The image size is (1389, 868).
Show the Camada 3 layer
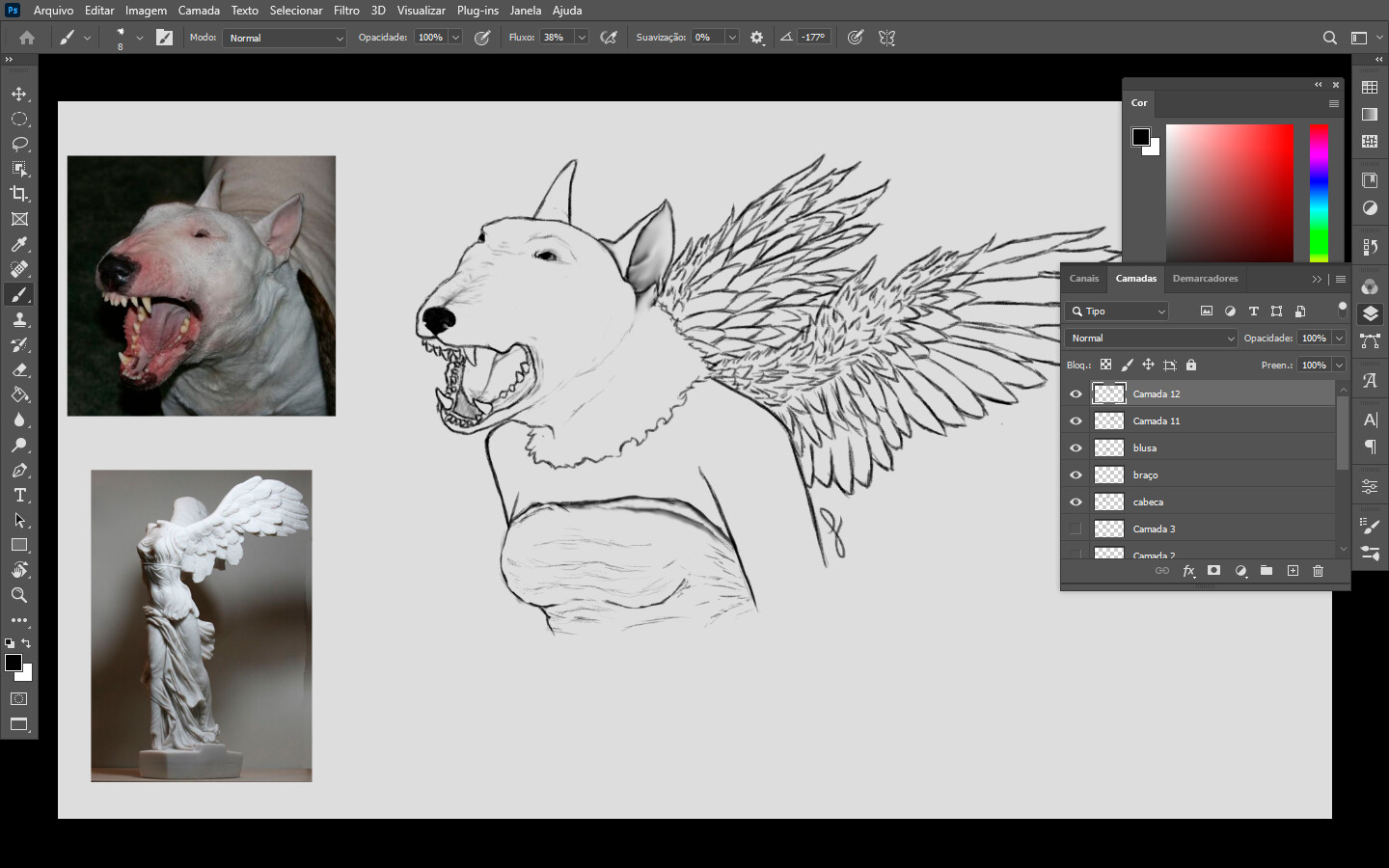tap(1076, 529)
